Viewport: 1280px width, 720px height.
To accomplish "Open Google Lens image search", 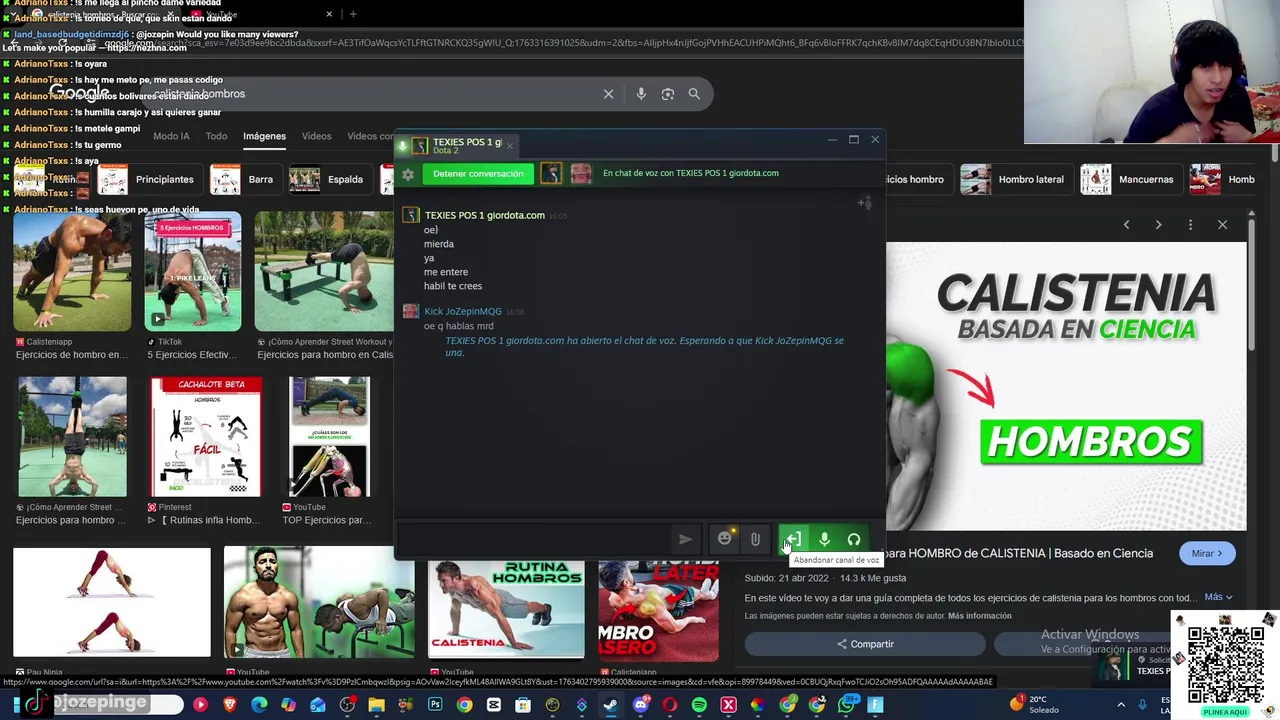I will pos(668,94).
